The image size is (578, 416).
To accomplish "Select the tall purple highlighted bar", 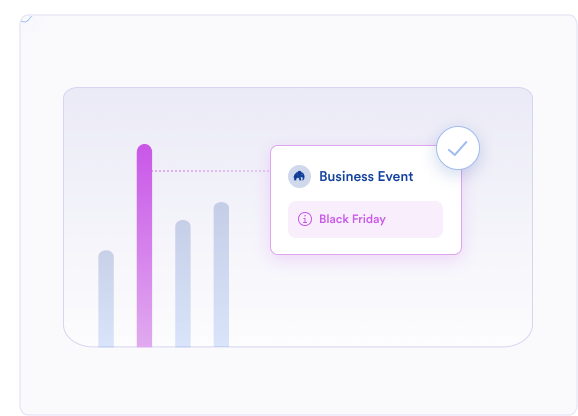I will tap(144, 245).
